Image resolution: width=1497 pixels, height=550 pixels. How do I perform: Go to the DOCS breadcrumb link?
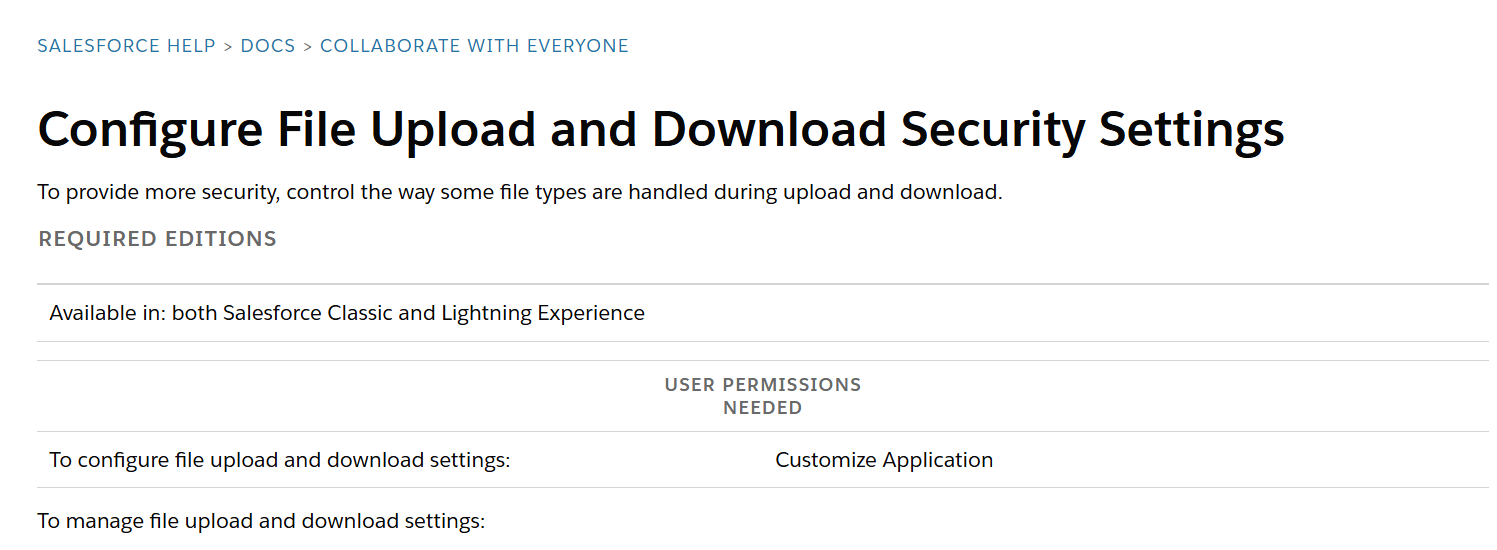pyautogui.click(x=268, y=46)
